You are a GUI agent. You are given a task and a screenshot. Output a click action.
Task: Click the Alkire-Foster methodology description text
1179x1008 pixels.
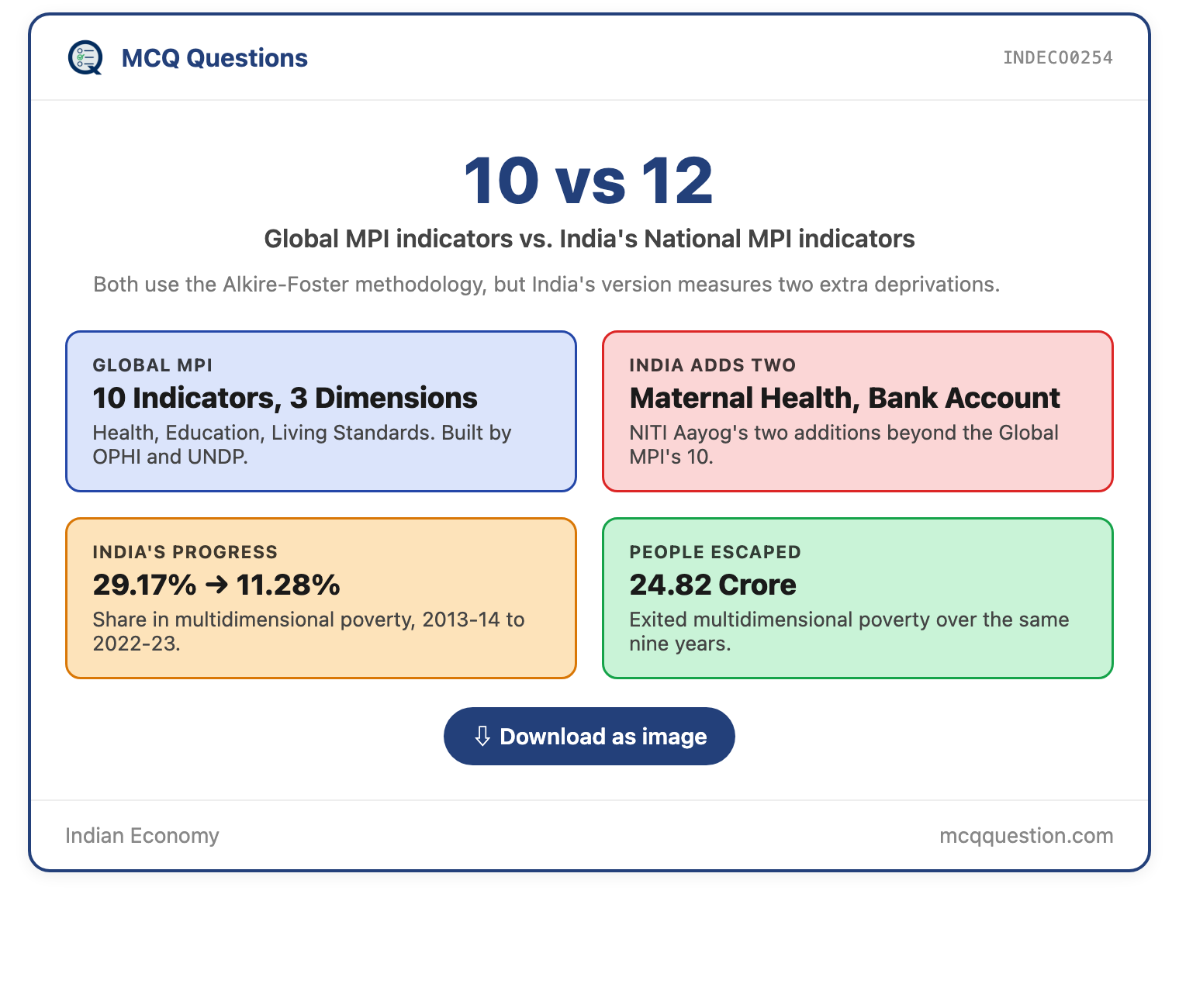pos(547,285)
